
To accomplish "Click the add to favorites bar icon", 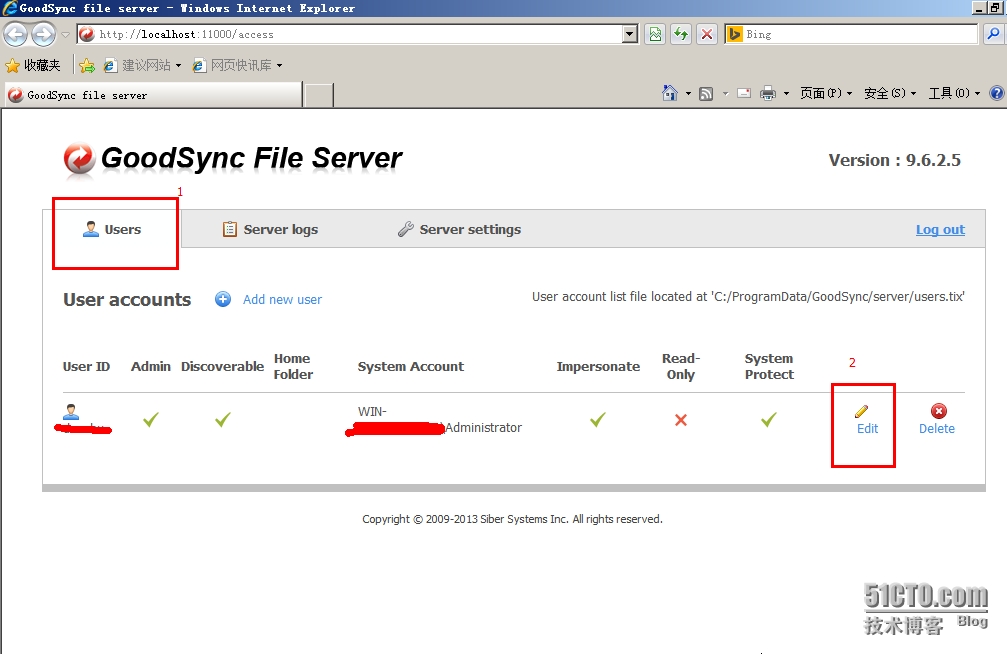I will (x=87, y=65).
